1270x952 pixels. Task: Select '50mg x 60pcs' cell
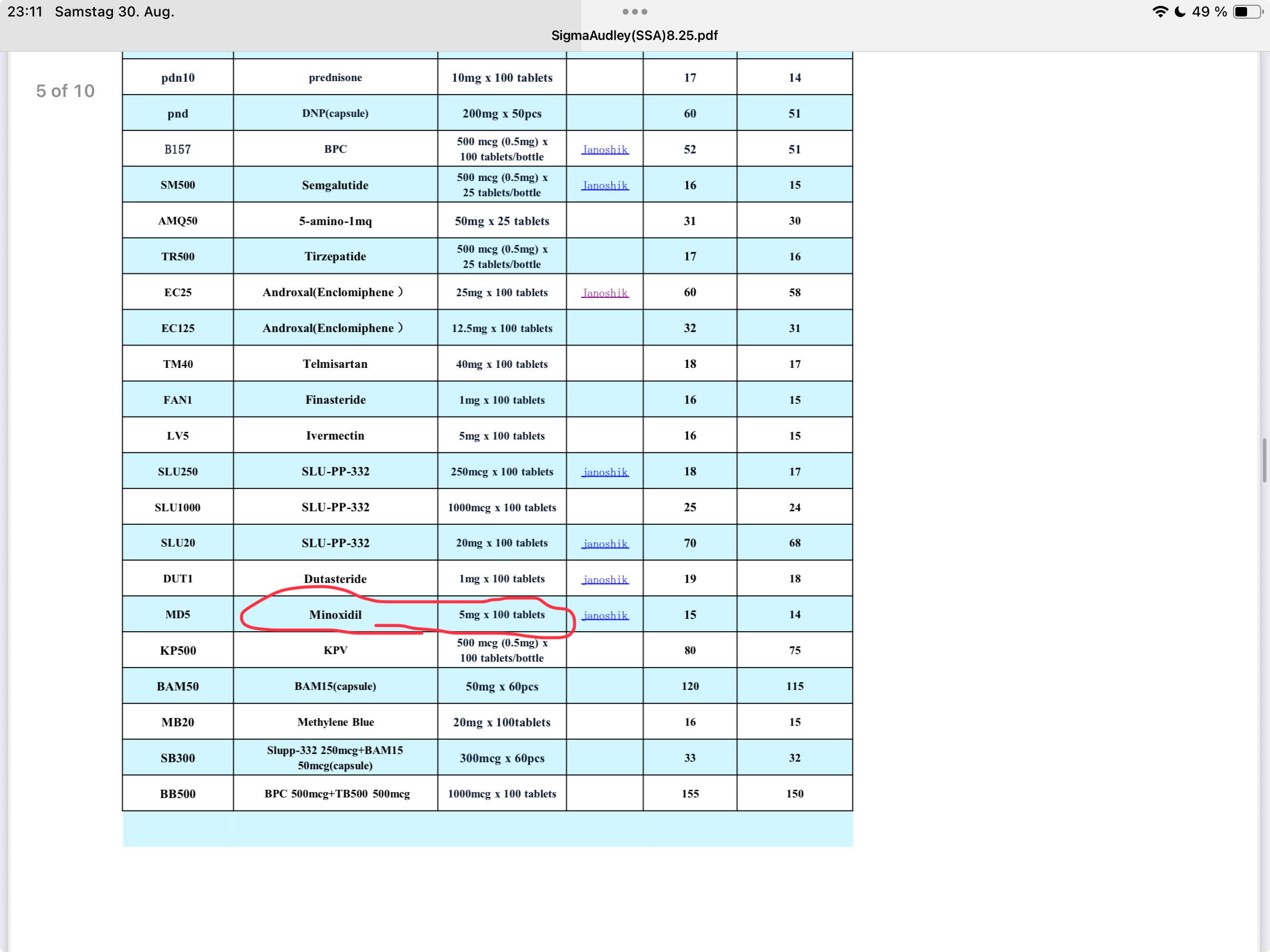point(502,686)
